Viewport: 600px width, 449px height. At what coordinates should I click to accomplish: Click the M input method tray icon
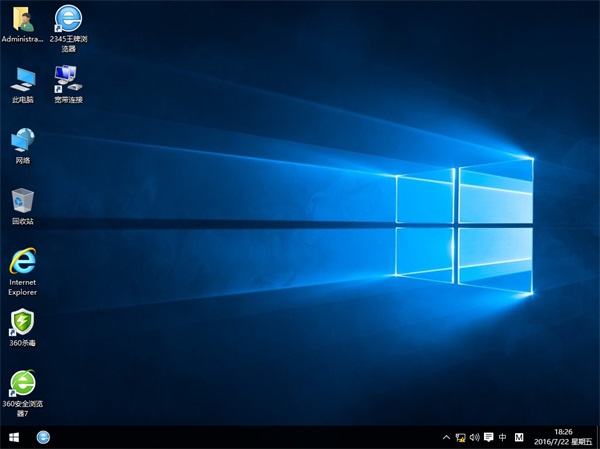518,438
